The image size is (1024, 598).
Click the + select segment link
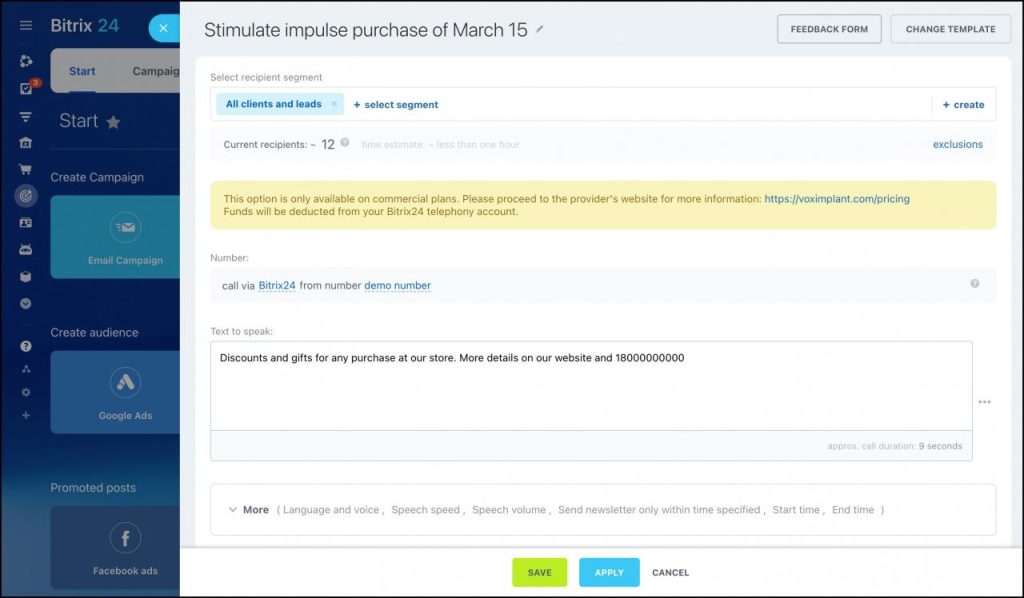point(396,104)
